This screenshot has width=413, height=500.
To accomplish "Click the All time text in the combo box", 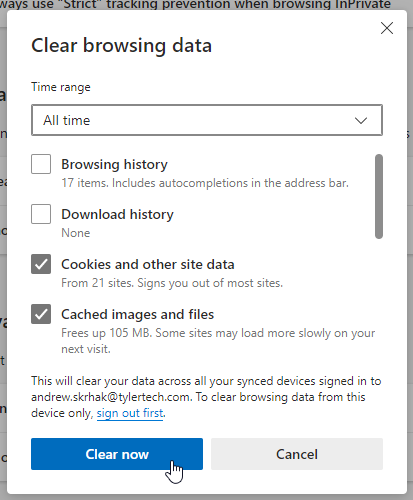I will click(67, 120).
